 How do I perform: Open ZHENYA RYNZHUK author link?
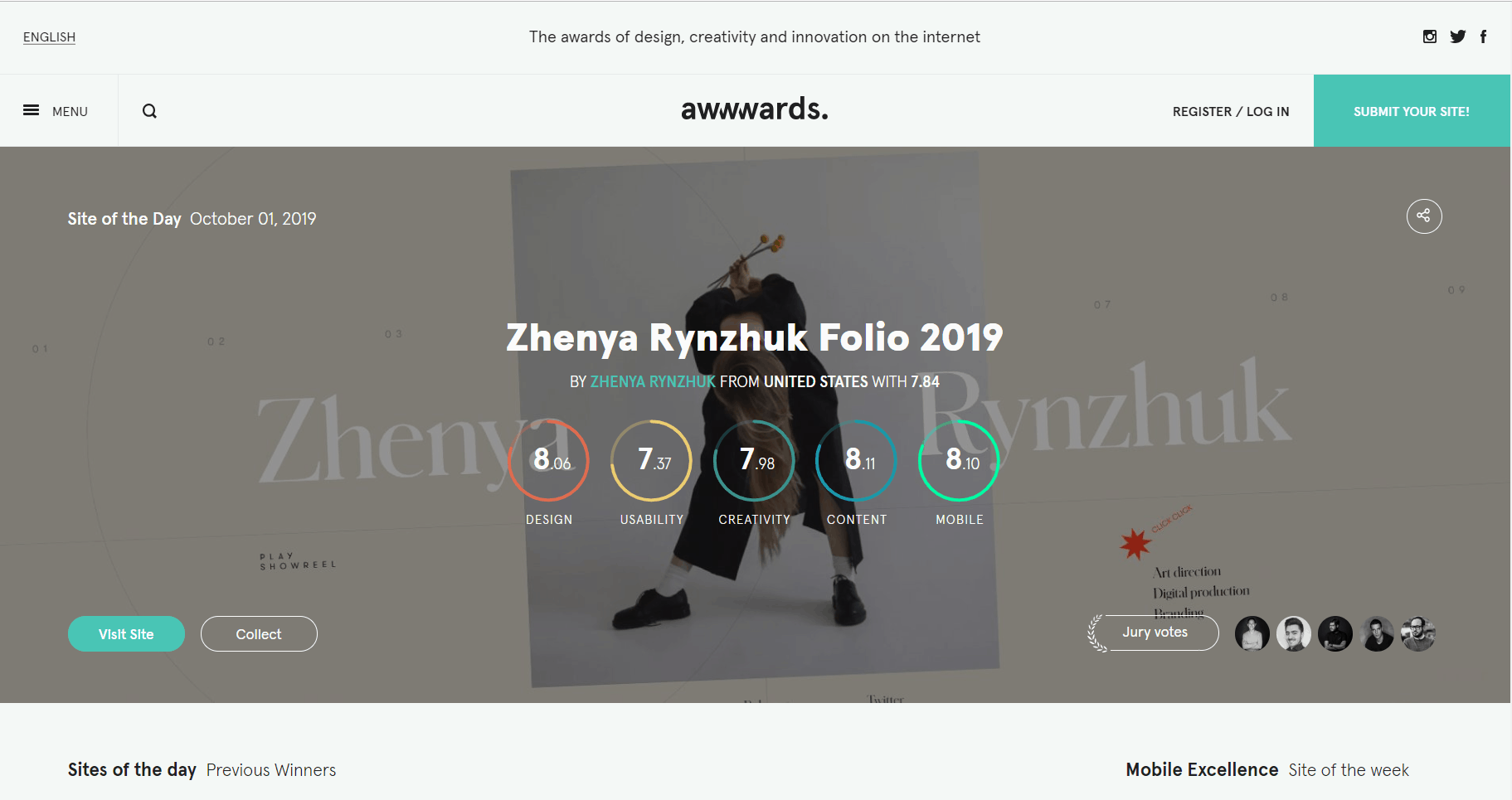tap(653, 381)
